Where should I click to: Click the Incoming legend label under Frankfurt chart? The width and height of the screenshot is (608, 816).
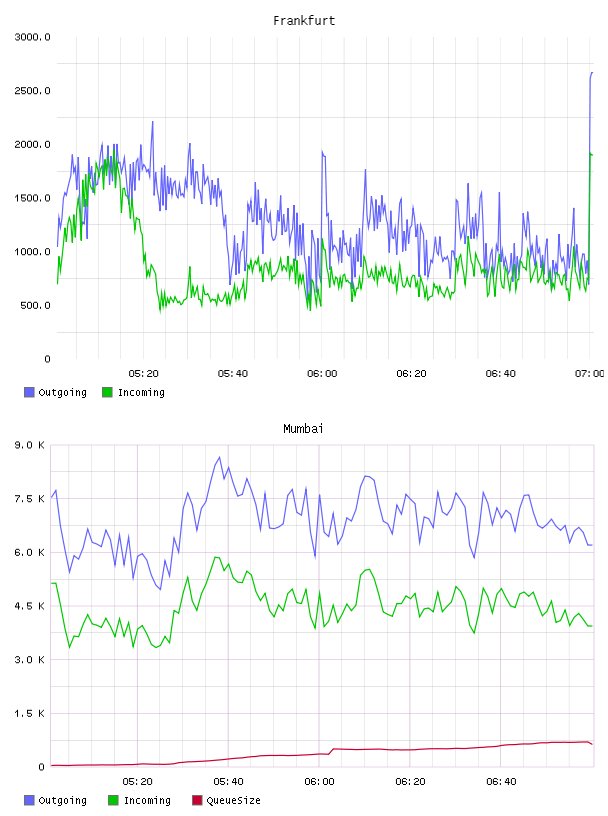141,393
